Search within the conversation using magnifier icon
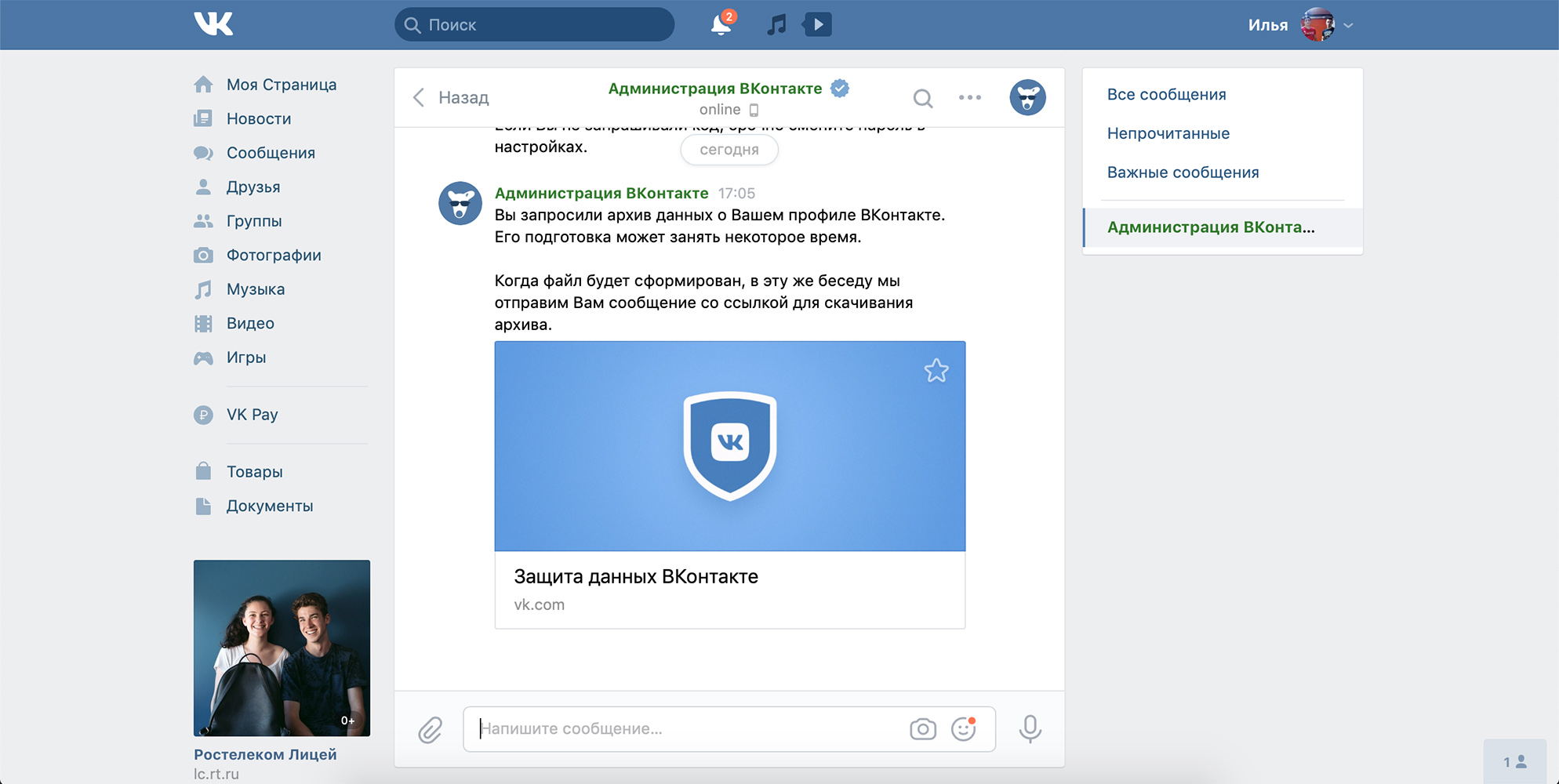1559x784 pixels. (x=923, y=98)
